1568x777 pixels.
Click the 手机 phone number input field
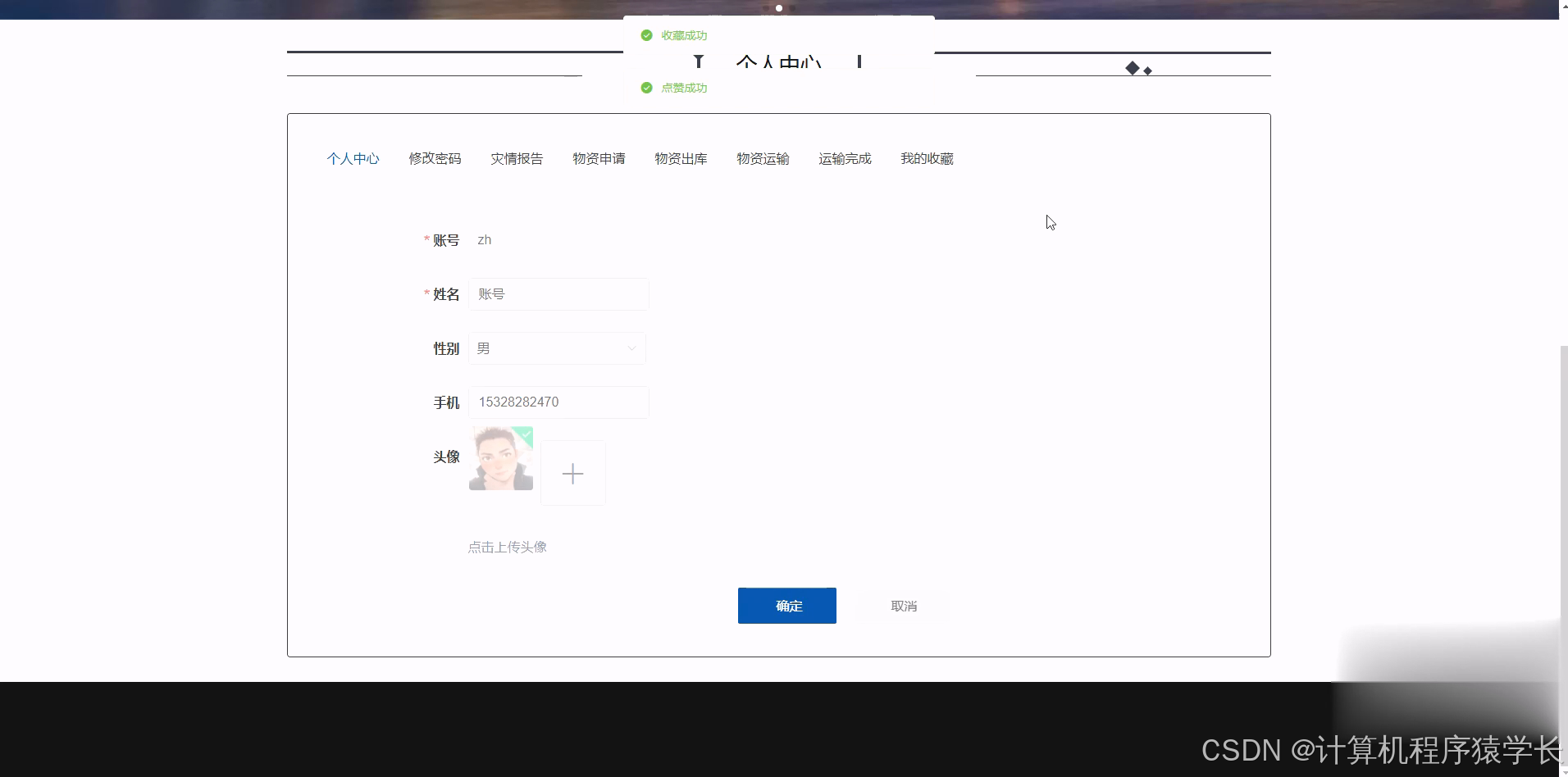click(558, 402)
